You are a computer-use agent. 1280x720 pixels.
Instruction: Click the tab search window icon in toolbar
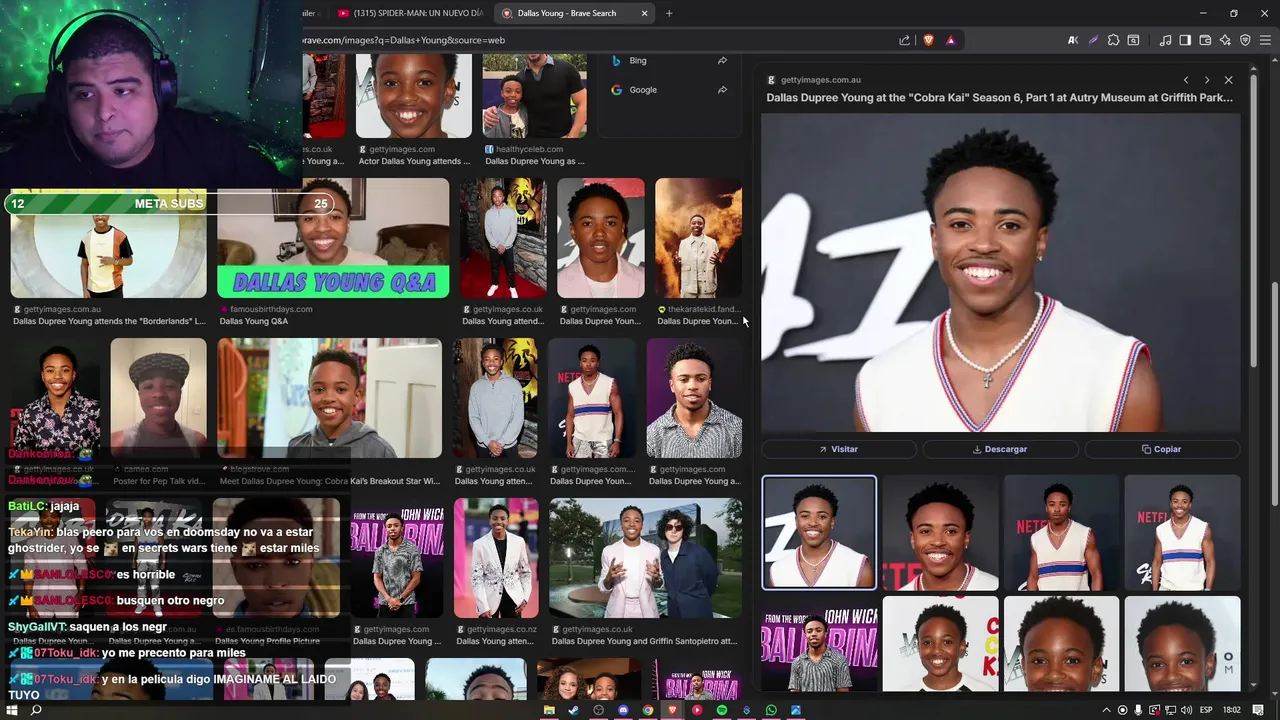(x=1133, y=40)
